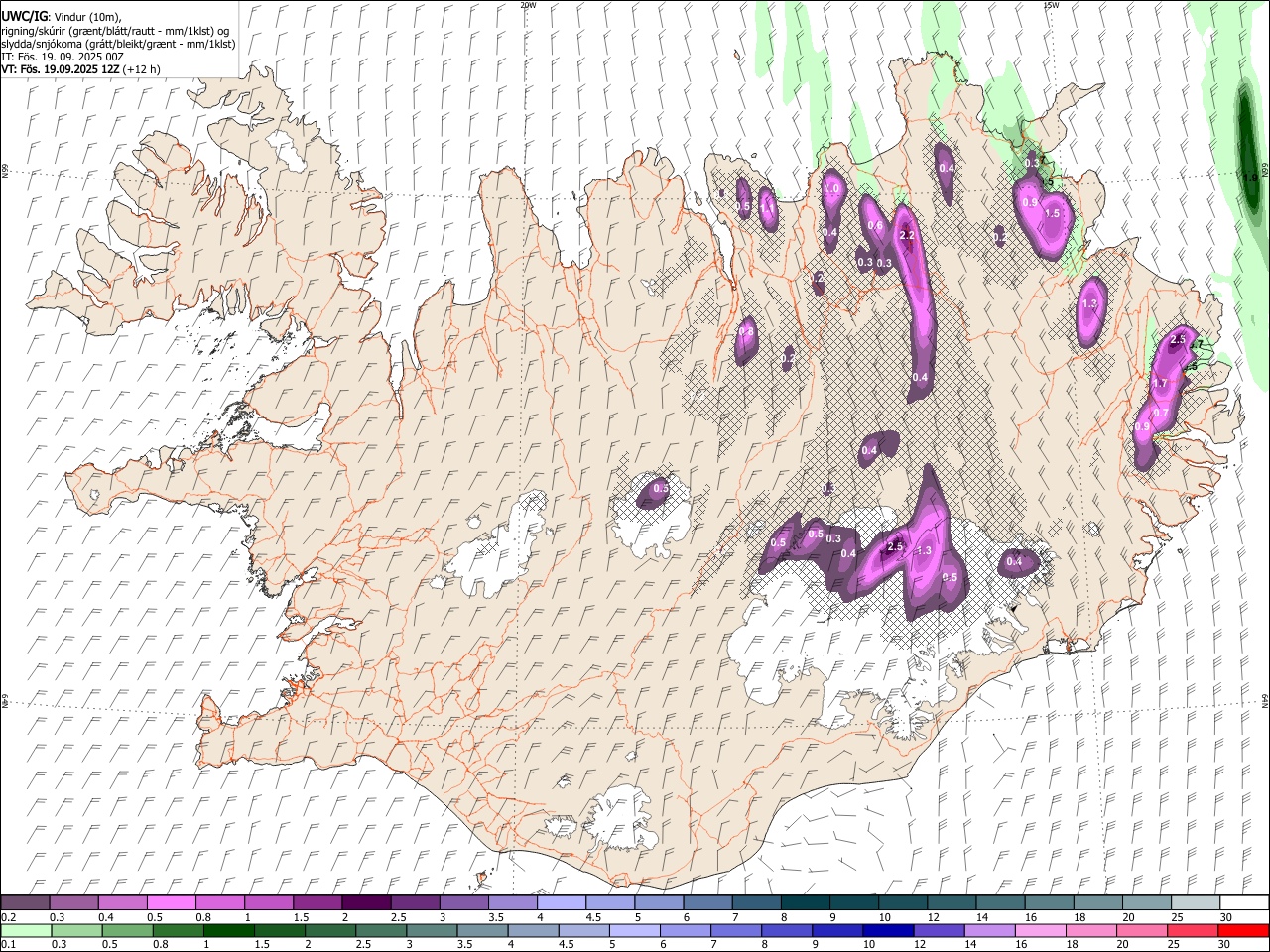Click the dark purple 2 swatch in upper legend
Viewport: 1270px width, 952px height.
pyautogui.click(x=366, y=902)
